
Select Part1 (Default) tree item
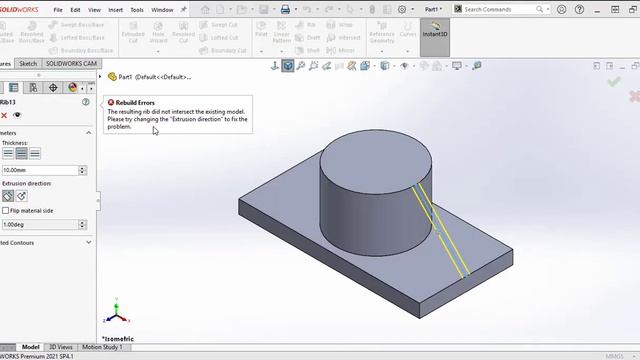point(150,77)
